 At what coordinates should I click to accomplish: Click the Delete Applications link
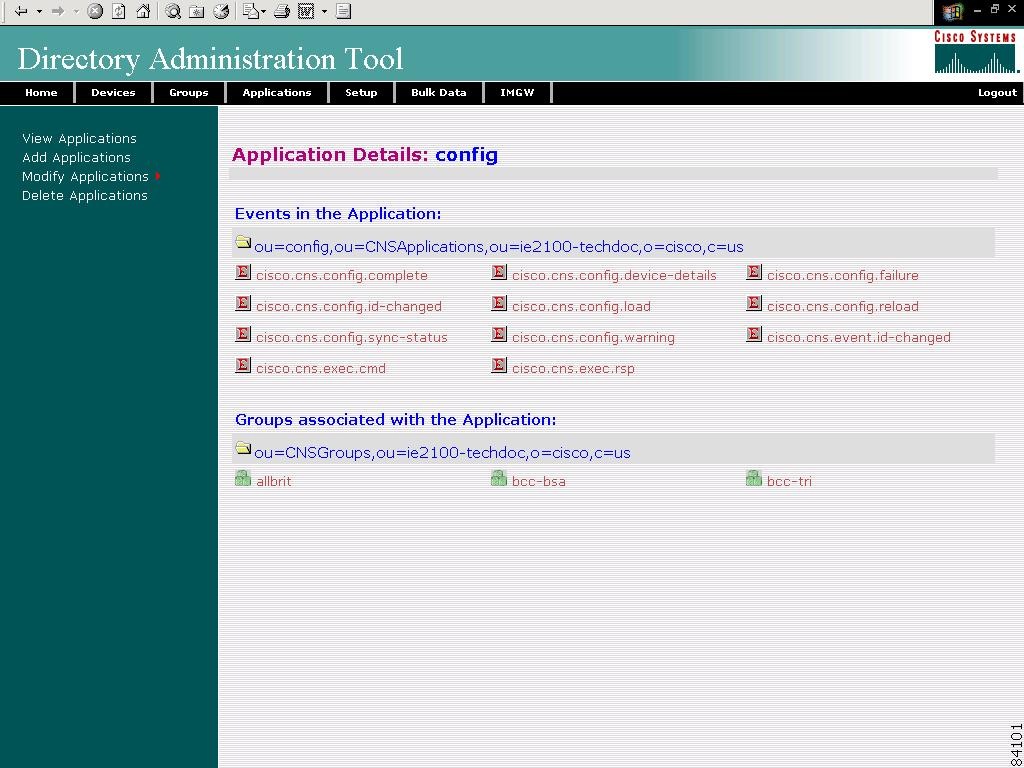[84, 195]
